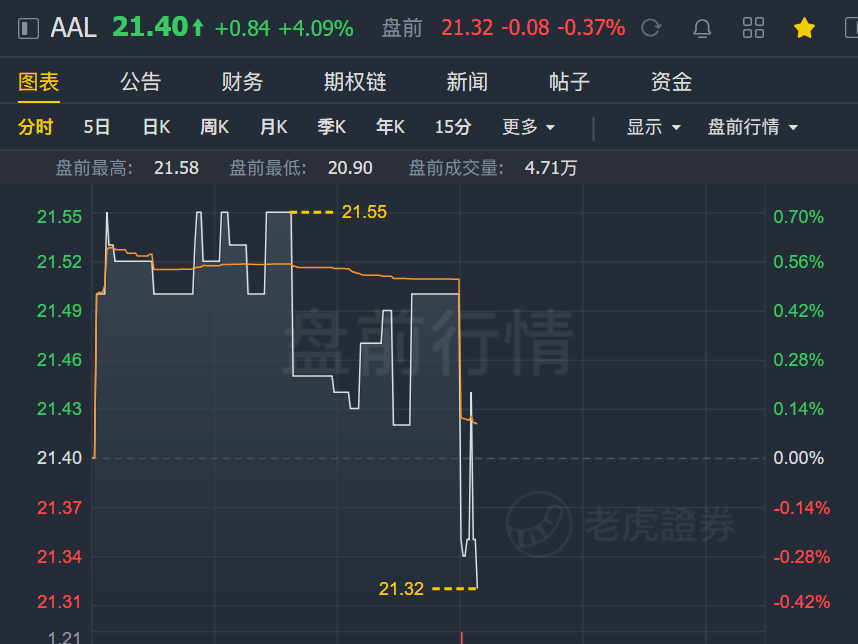This screenshot has width=858, height=644.
Task: Select the 5日 chart period
Action: coord(97,127)
